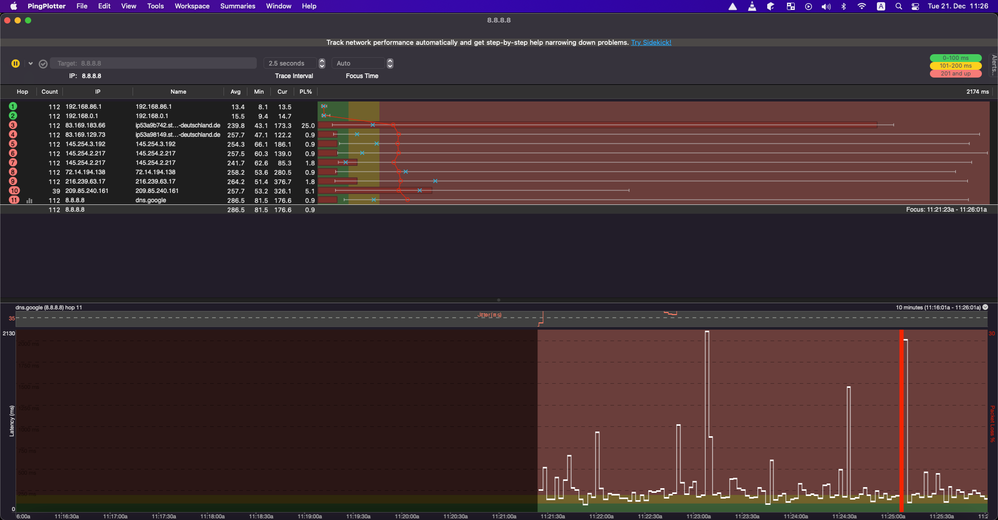Click the dns.google name cell
Image resolution: width=998 pixels, height=520 pixels.
click(151, 200)
